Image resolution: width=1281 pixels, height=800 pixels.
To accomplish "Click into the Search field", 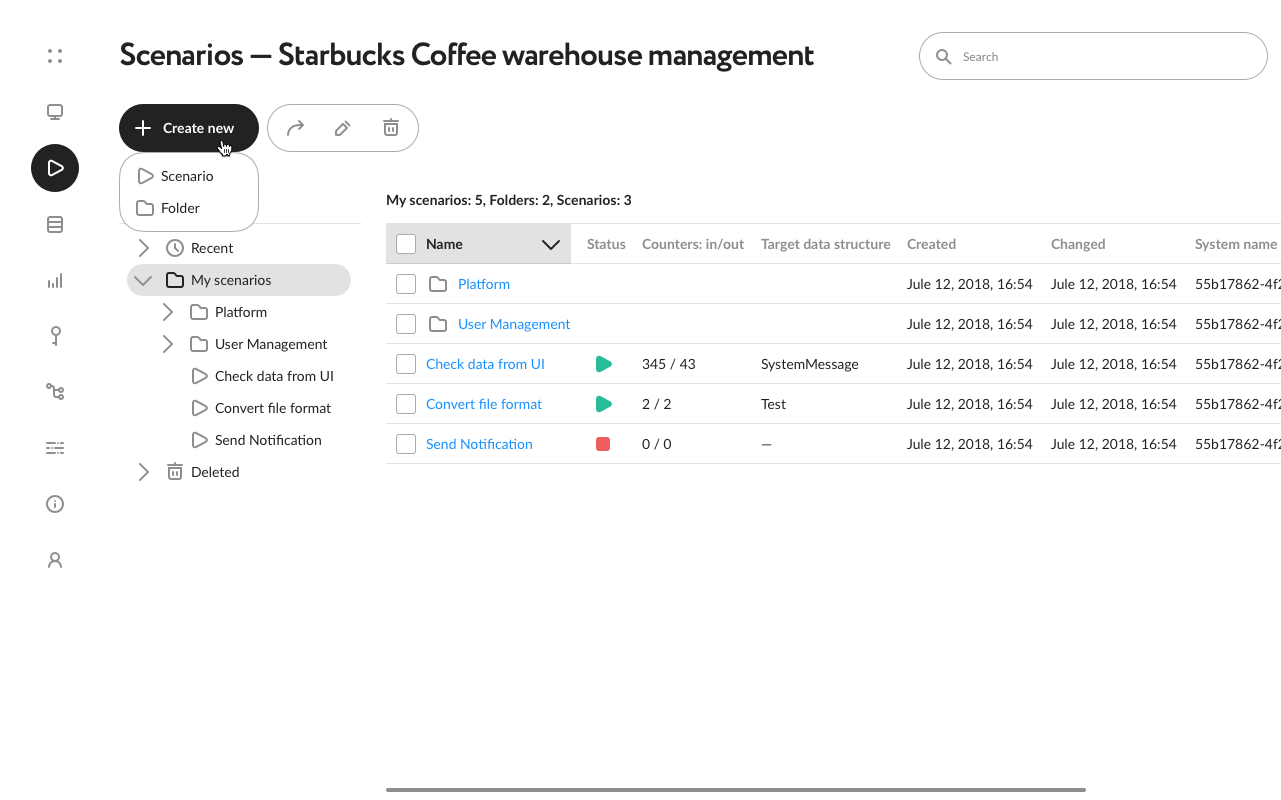I will click(x=1093, y=57).
